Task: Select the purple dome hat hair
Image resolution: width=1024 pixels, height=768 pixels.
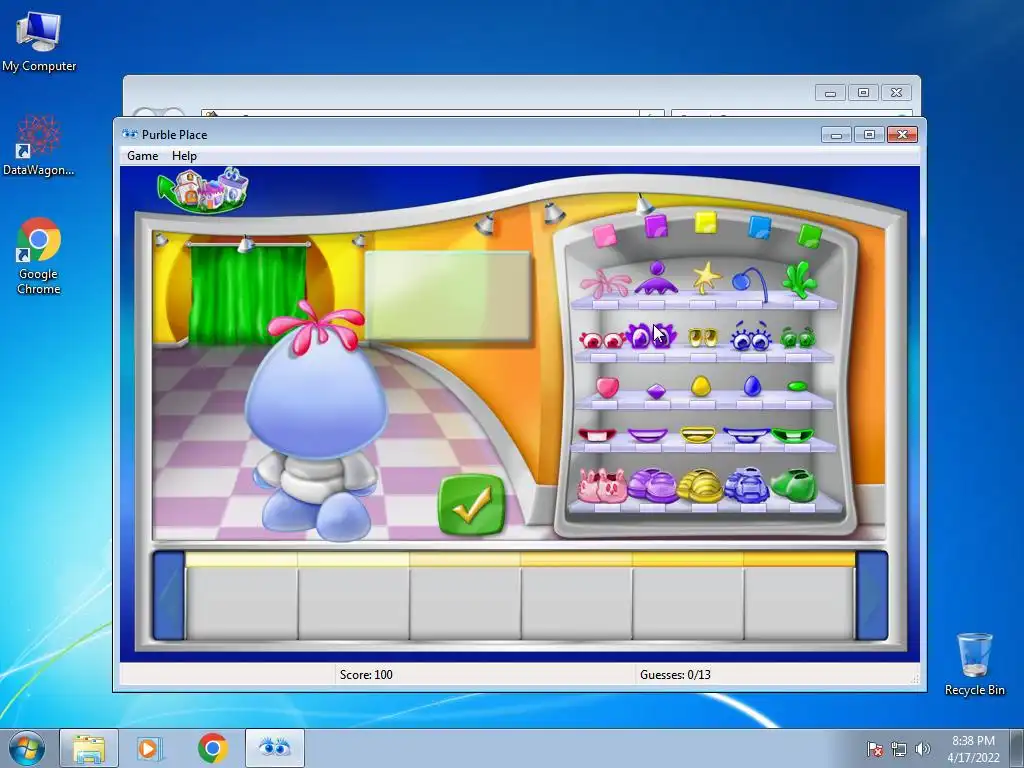Action: (656, 279)
